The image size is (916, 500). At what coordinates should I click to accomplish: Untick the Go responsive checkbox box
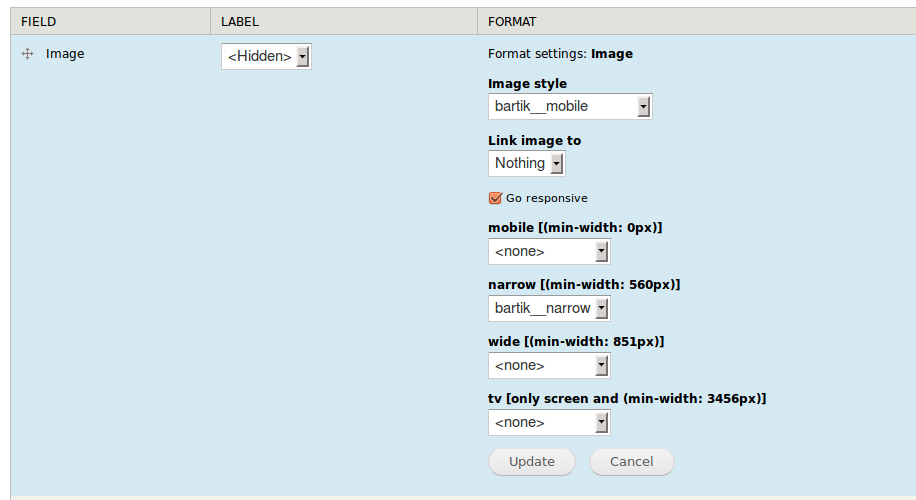(495, 198)
